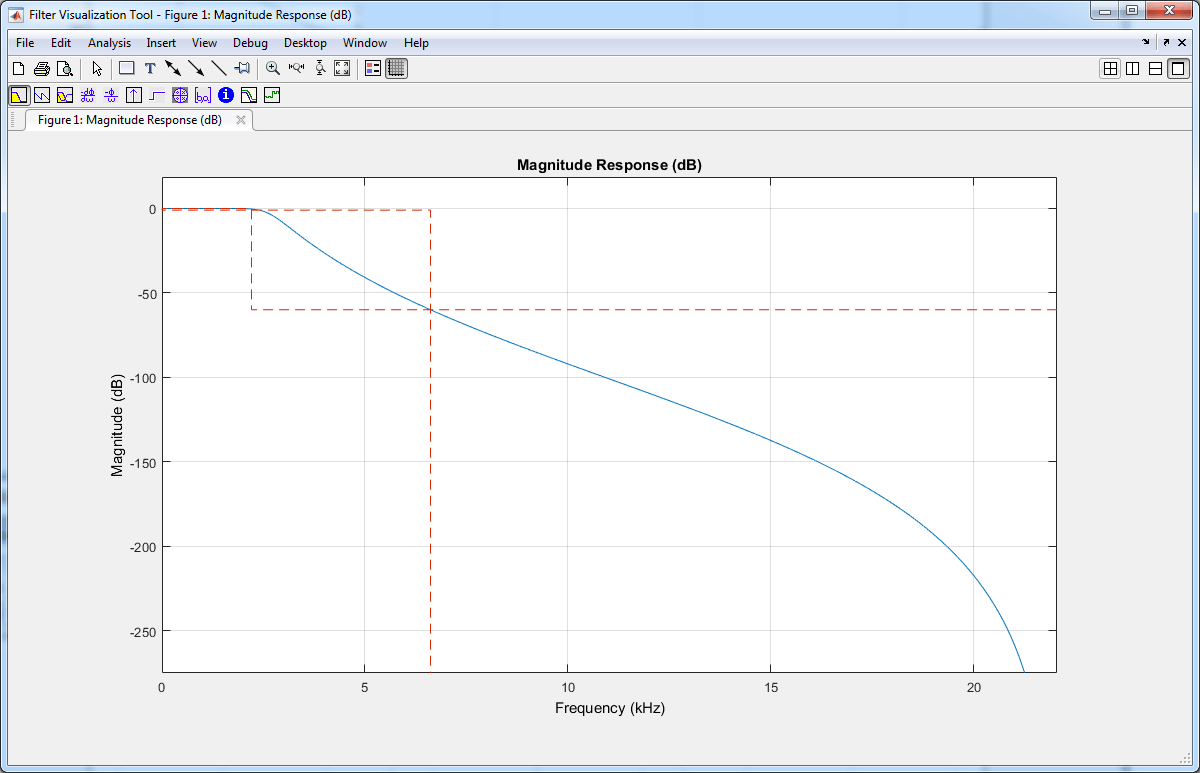This screenshot has width=1200, height=773.
Task: Toggle the legend icon in toolbar
Action: [373, 69]
